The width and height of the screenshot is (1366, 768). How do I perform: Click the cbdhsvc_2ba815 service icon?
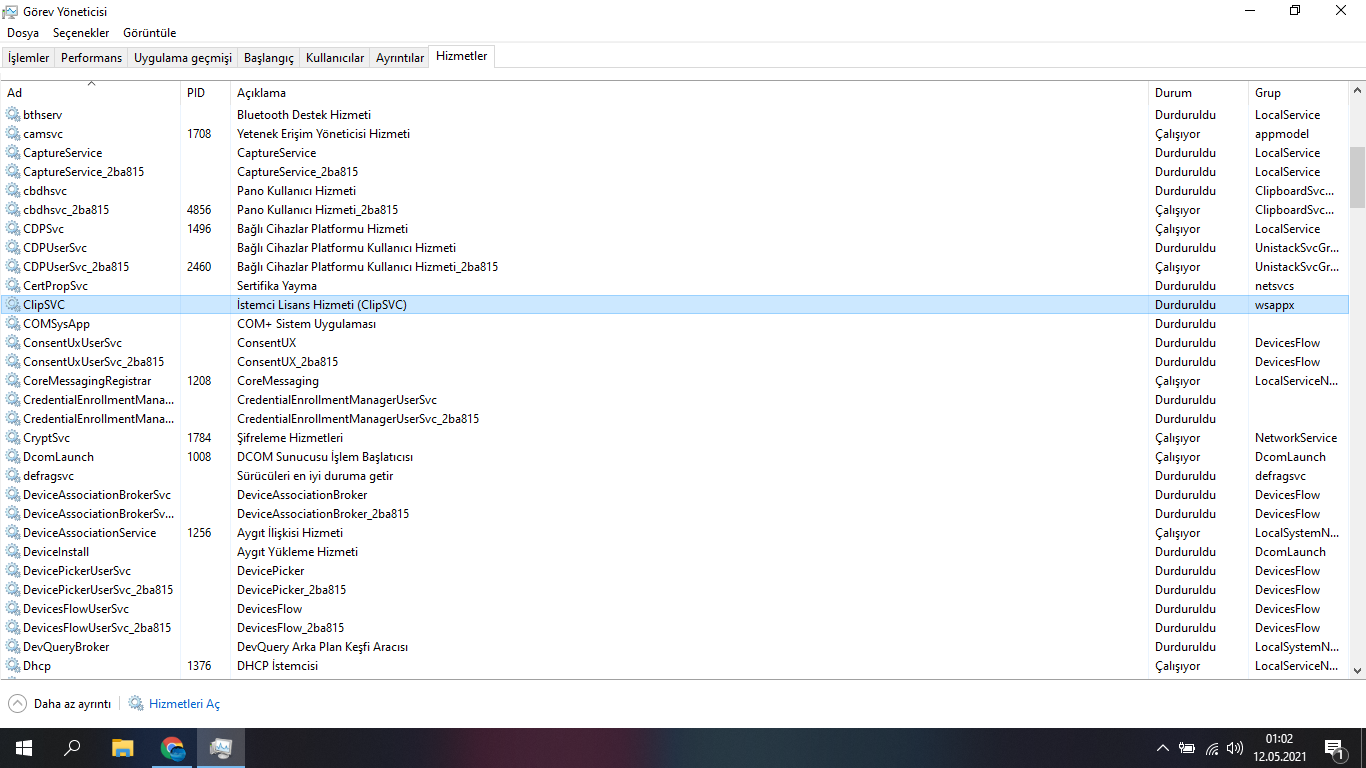pos(13,210)
